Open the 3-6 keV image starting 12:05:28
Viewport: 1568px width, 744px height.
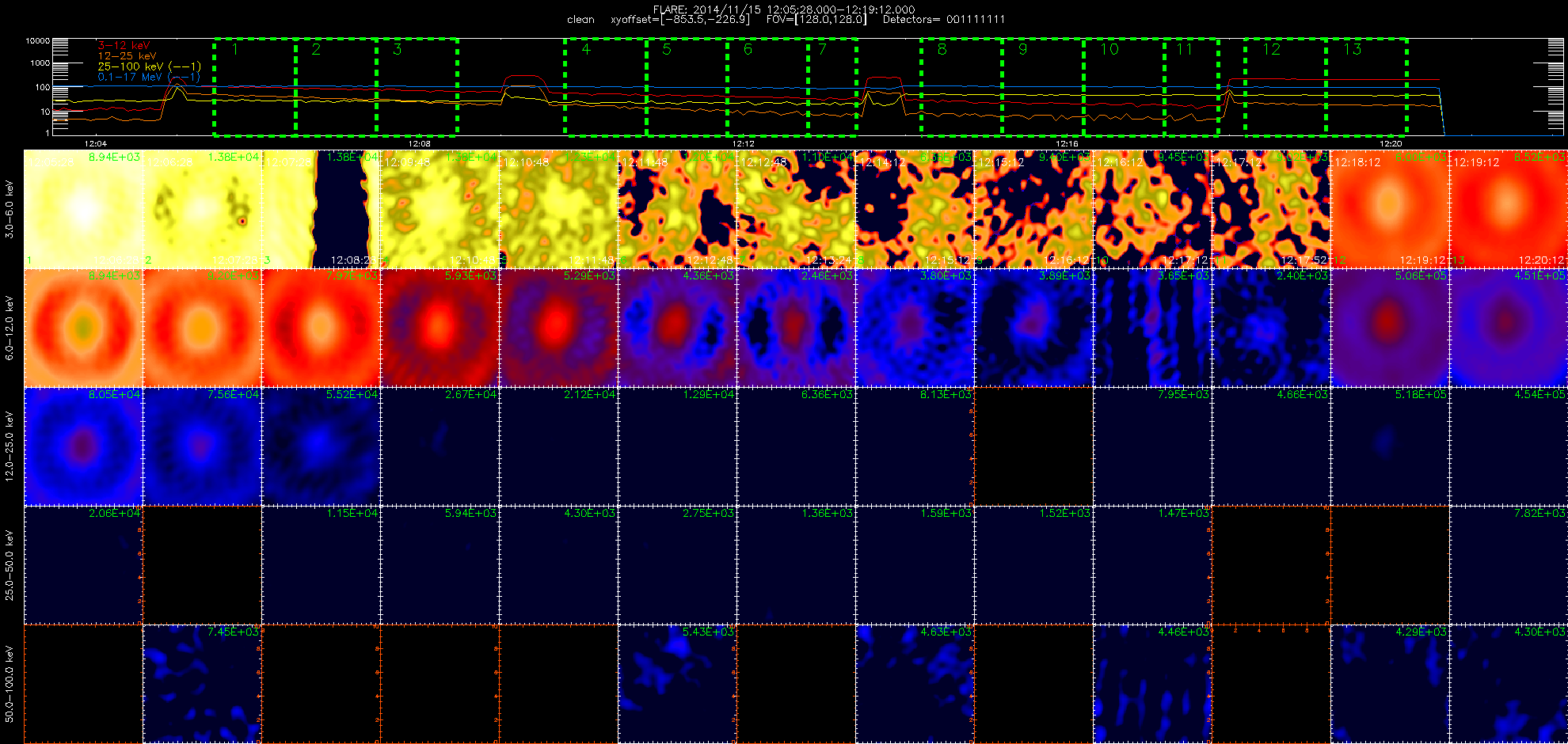coord(83,209)
